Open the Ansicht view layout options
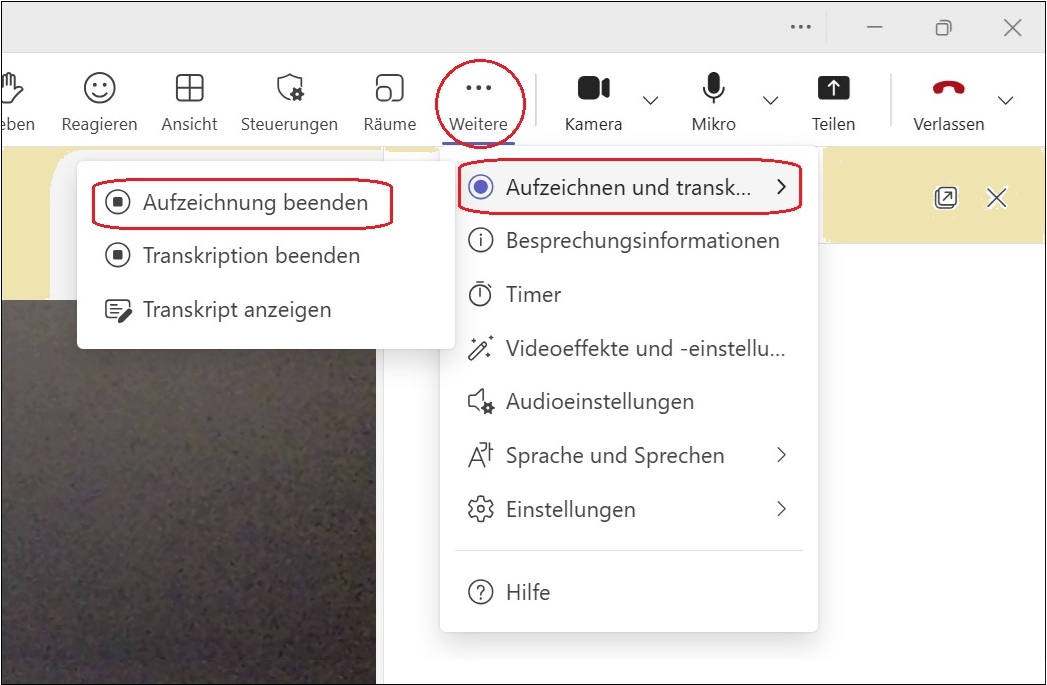Screen dimensions: 1047x685 [x=189, y=101]
